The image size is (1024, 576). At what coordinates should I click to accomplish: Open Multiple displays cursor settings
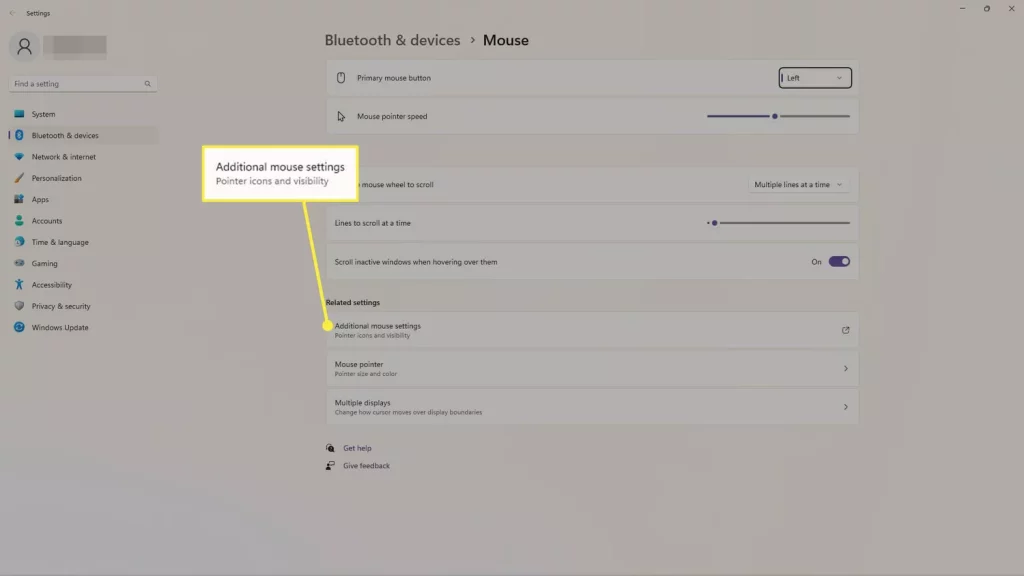(x=592, y=407)
